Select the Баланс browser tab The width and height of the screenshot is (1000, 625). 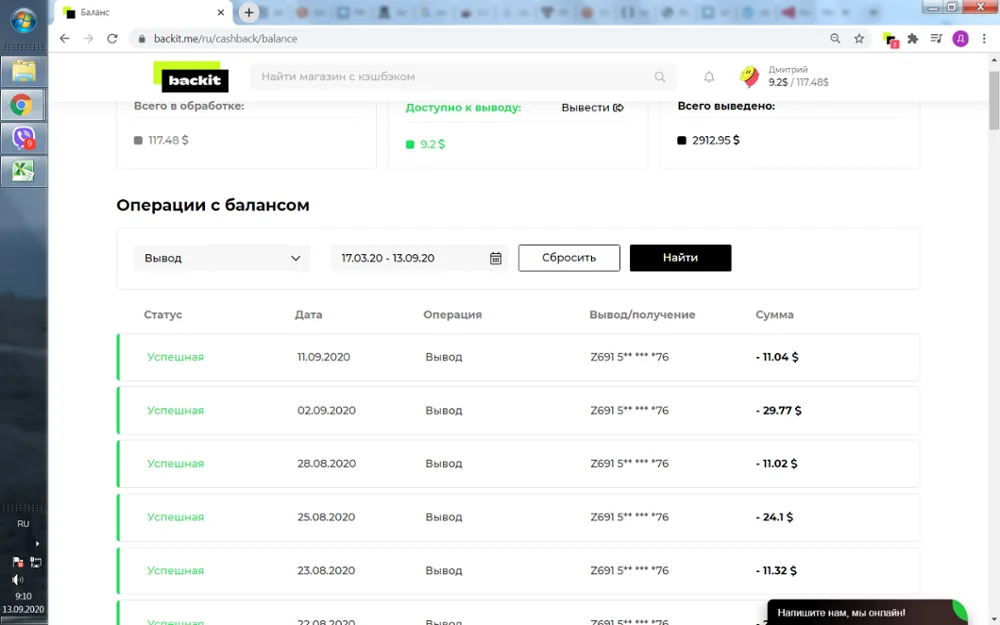[x=142, y=12]
